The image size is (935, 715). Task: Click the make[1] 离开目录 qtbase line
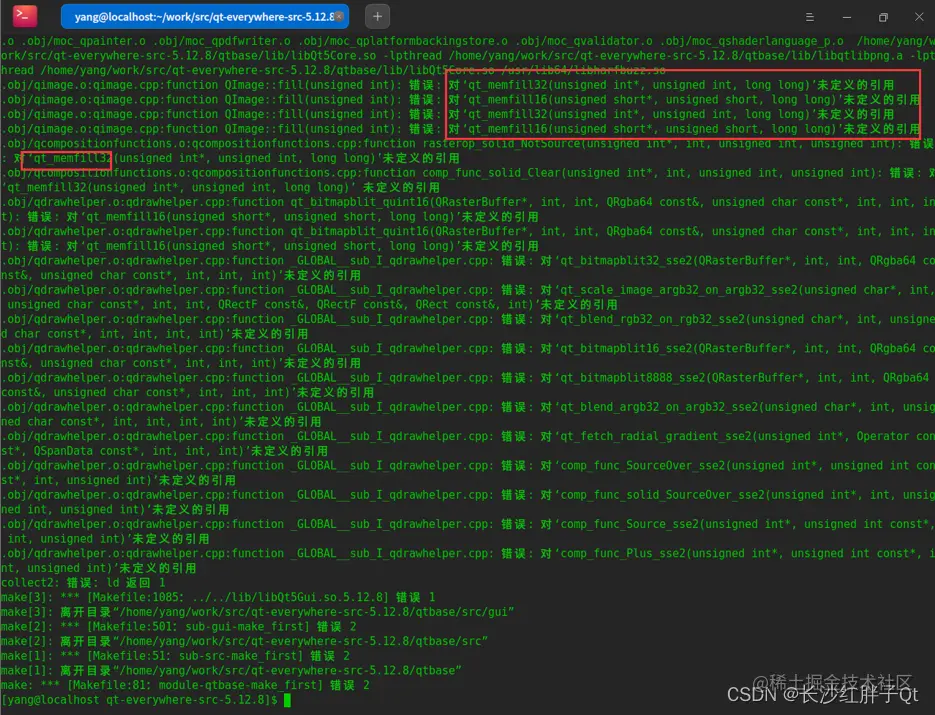(x=231, y=670)
